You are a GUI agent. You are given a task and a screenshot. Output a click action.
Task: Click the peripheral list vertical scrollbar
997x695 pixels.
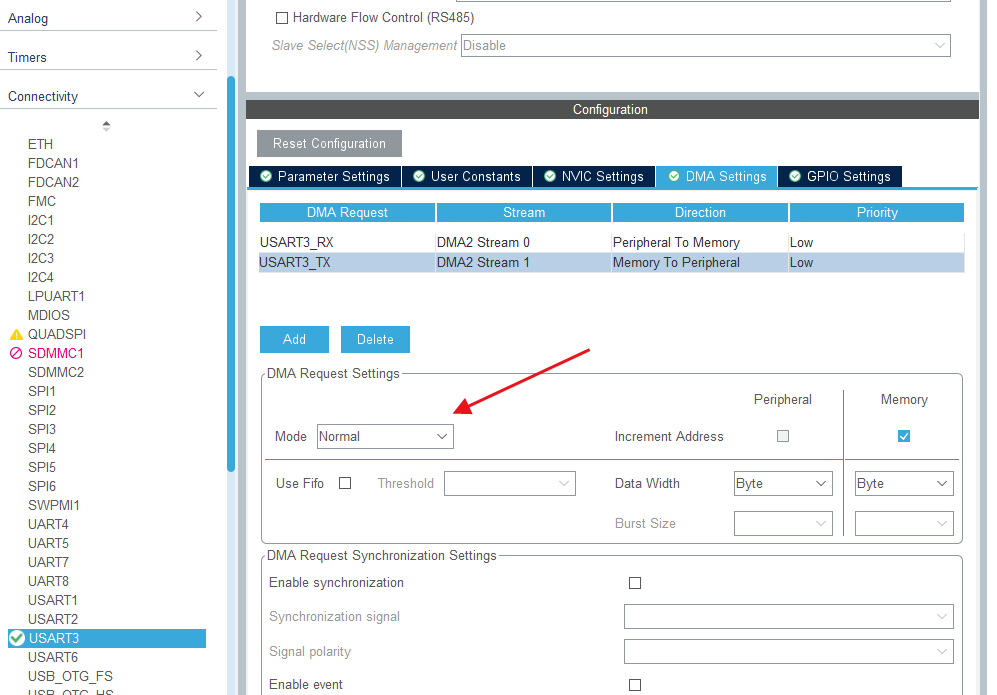point(231,273)
